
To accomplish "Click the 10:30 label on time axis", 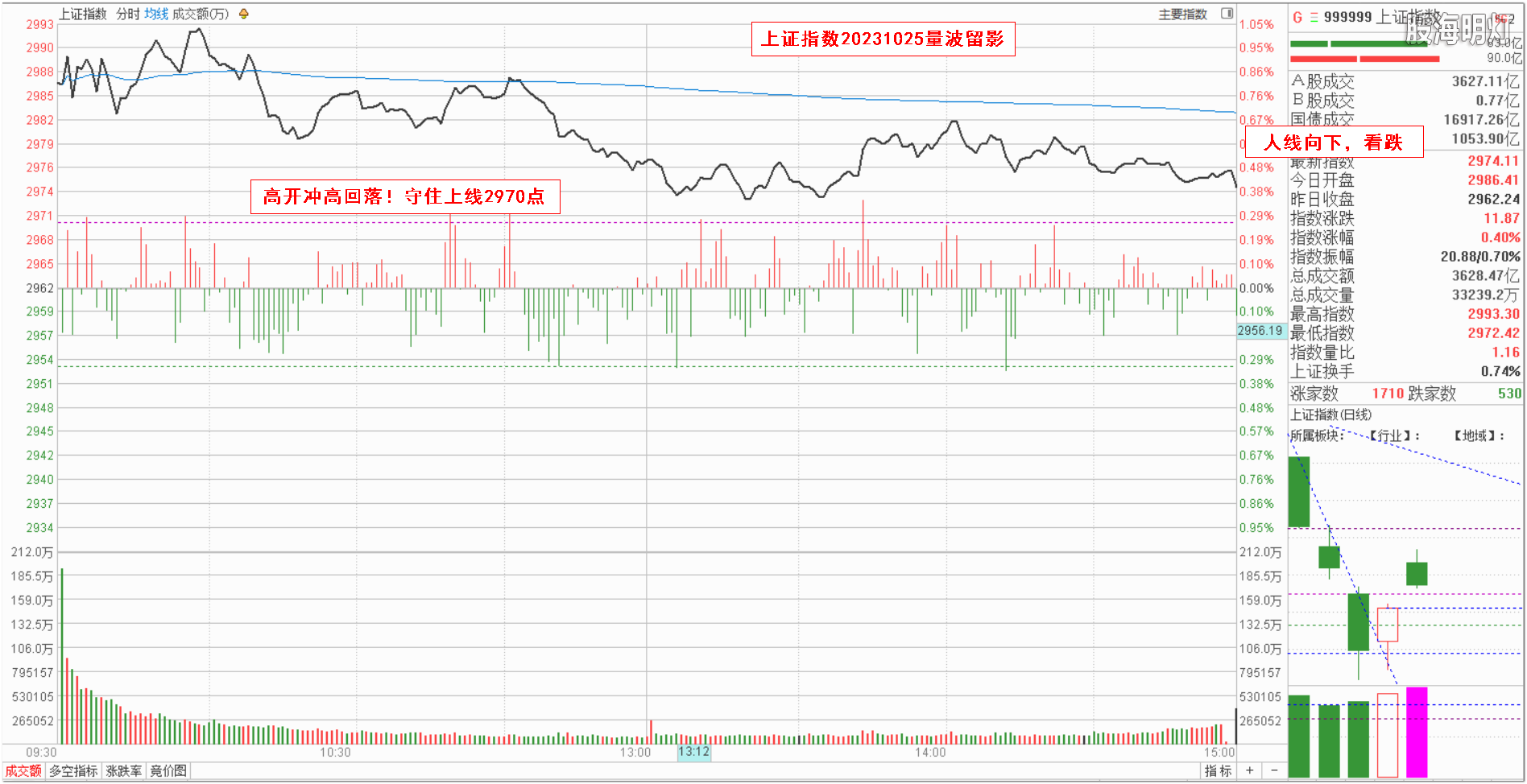I will click(x=335, y=752).
